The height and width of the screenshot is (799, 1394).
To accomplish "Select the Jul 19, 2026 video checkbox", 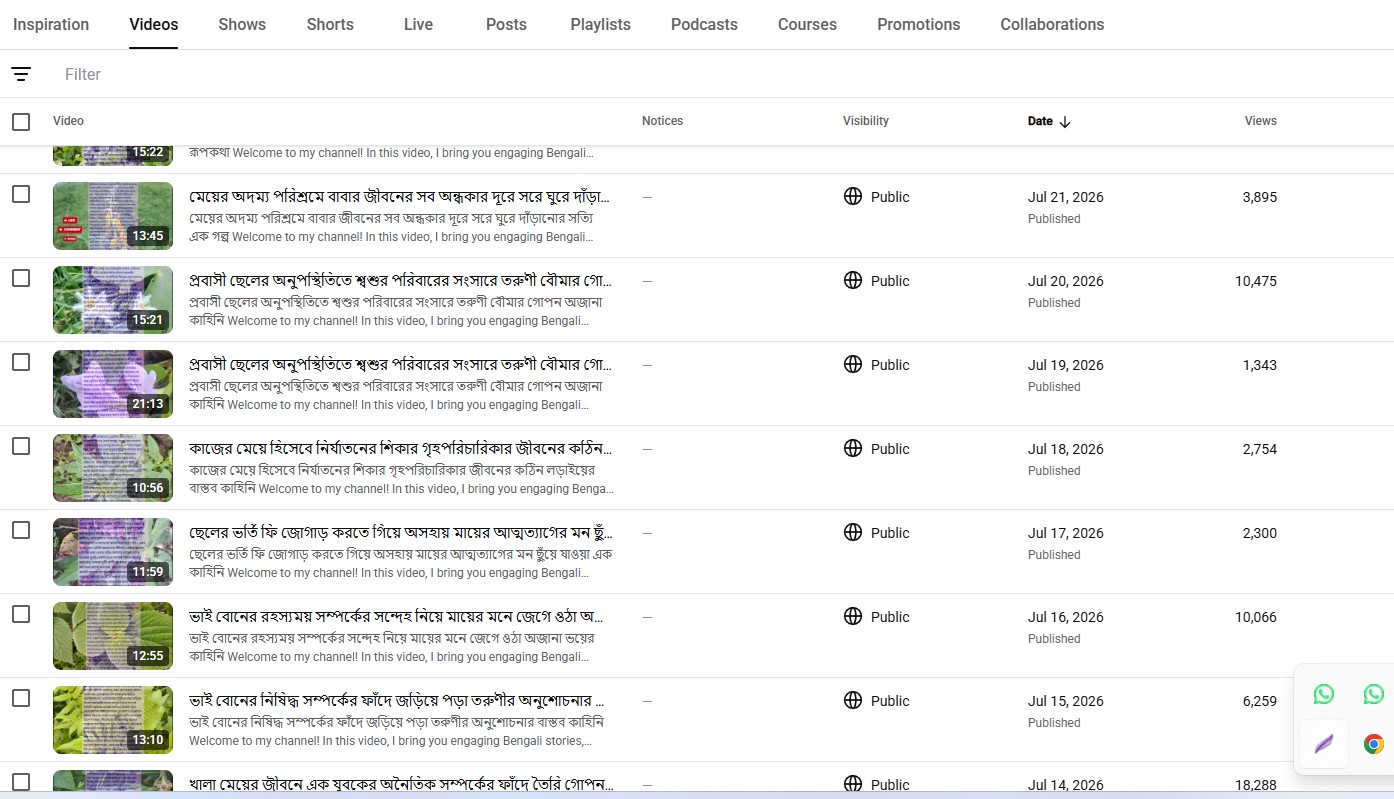I will 21,362.
